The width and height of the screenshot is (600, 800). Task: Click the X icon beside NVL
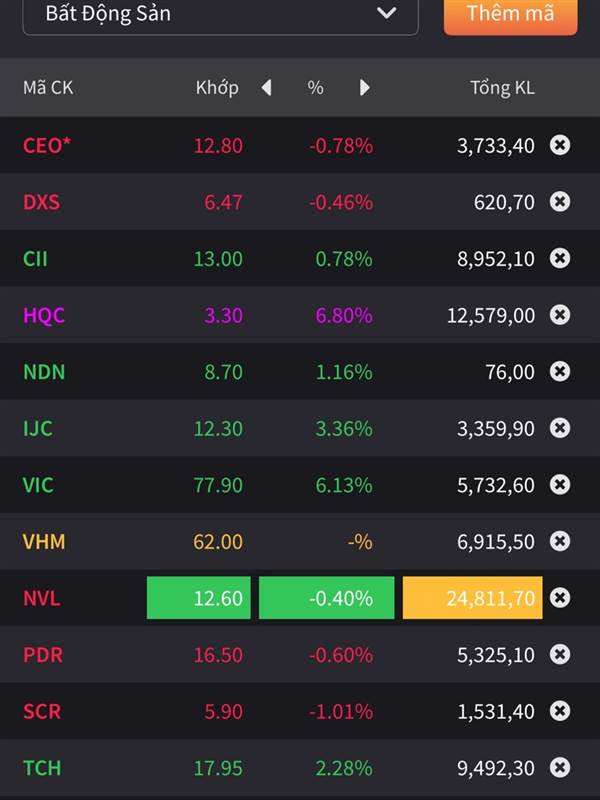pyautogui.click(x=560, y=597)
